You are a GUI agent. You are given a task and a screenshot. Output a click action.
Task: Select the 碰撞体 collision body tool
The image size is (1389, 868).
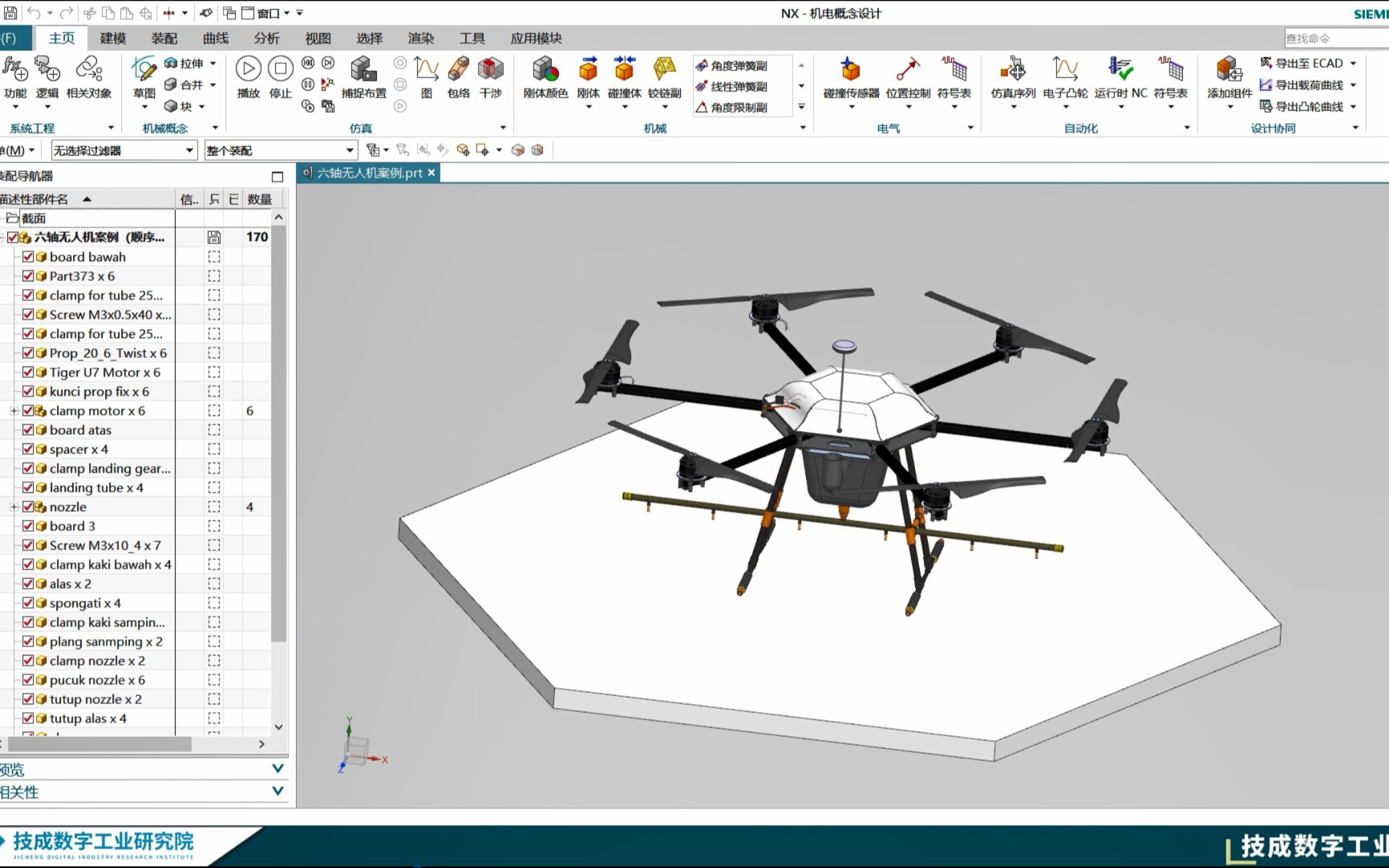click(x=624, y=70)
